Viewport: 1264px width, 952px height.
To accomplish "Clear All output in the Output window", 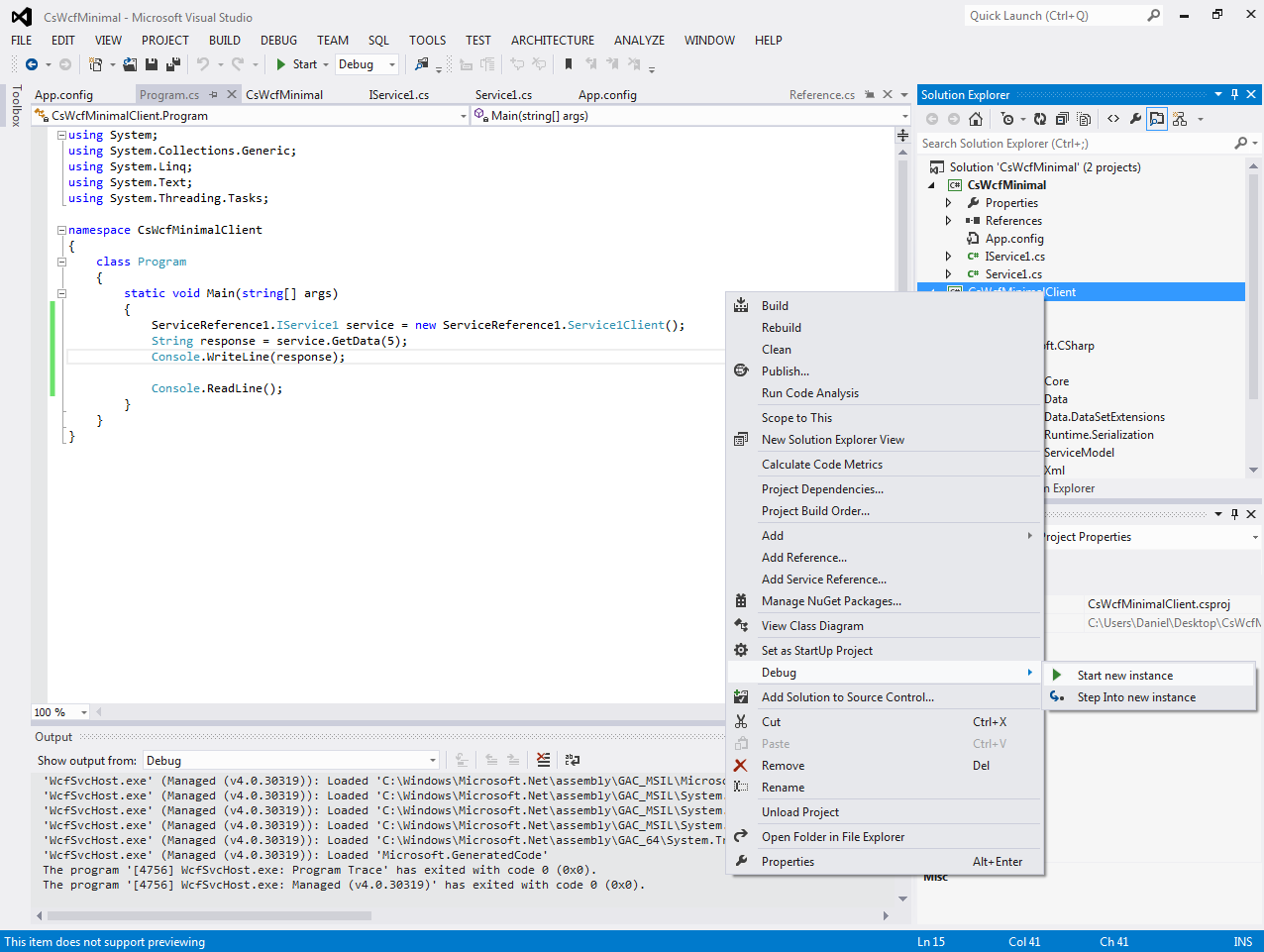I will point(543,760).
